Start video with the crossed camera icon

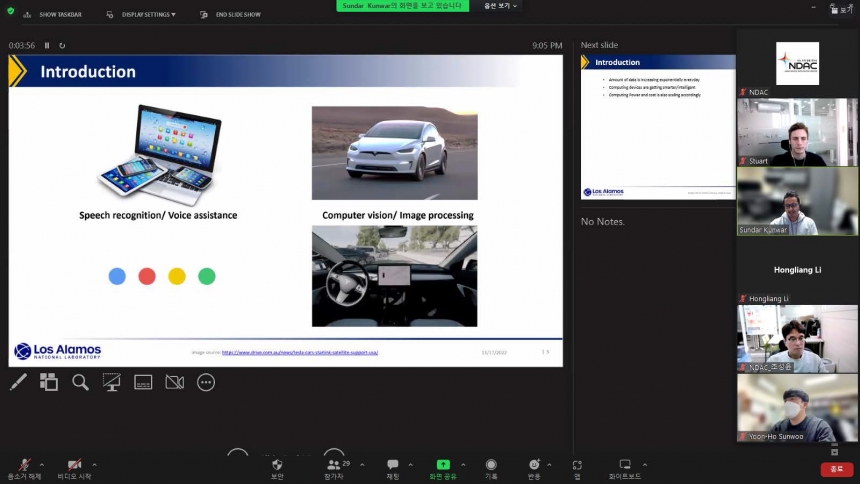click(x=75, y=465)
